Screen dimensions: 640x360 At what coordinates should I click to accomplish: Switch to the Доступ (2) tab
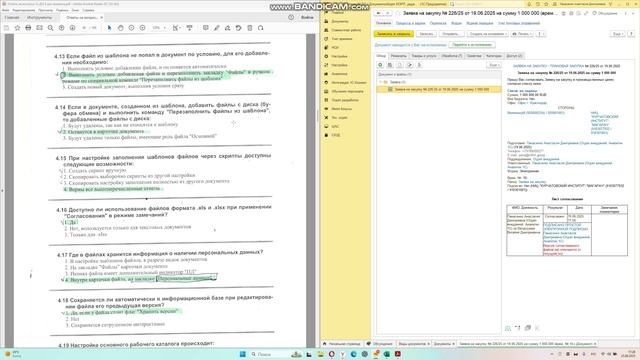click(x=514, y=56)
